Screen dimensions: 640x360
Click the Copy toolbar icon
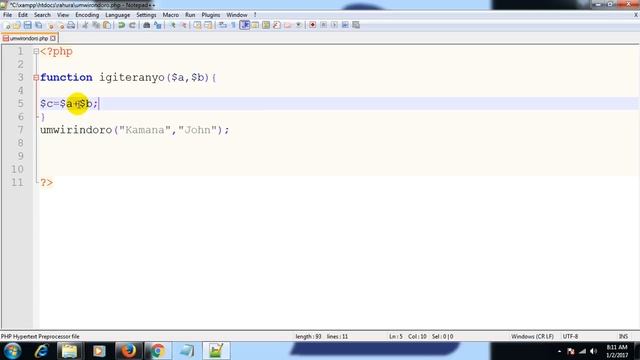(x=96, y=25)
